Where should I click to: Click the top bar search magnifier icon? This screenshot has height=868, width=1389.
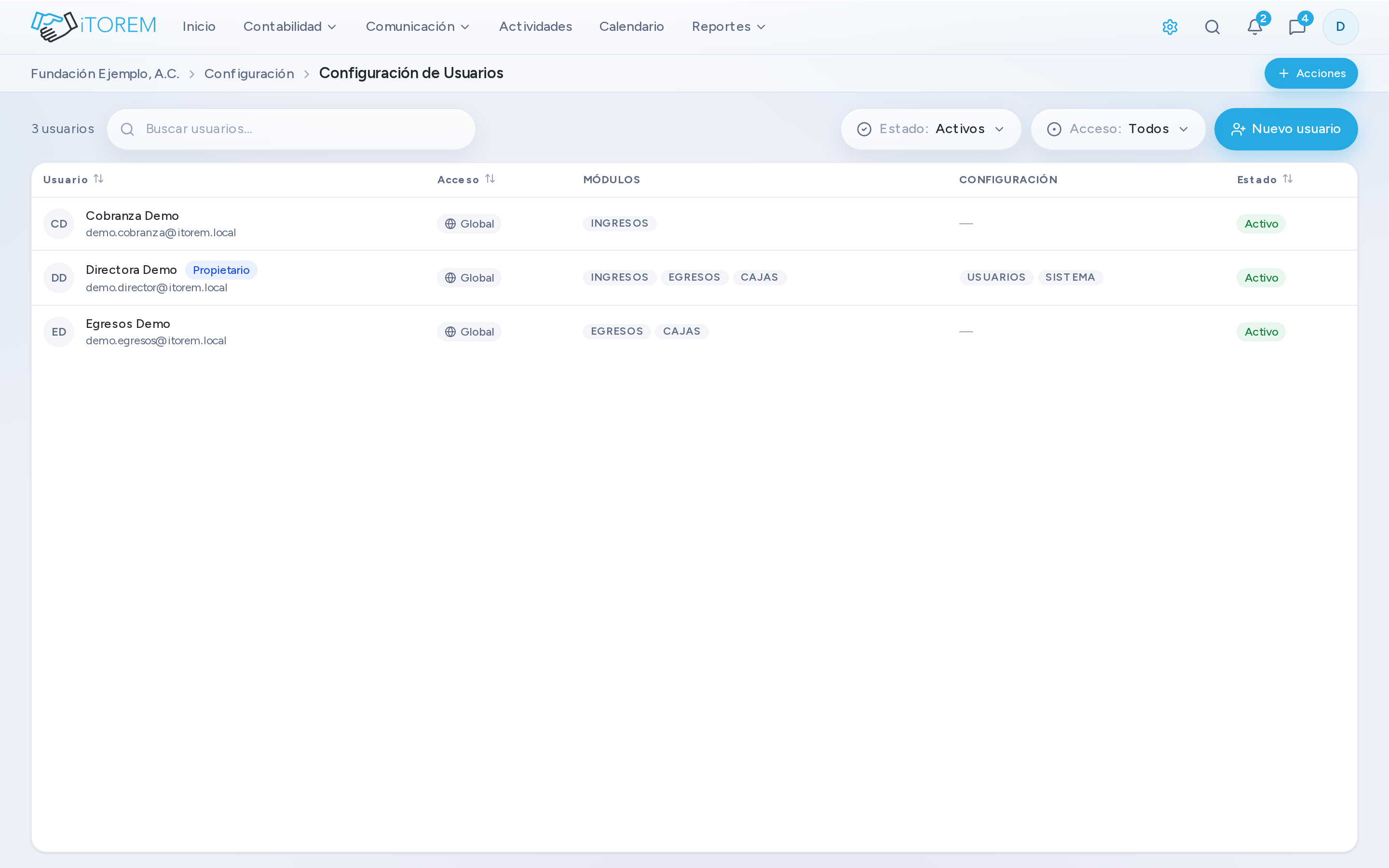pyautogui.click(x=1212, y=27)
